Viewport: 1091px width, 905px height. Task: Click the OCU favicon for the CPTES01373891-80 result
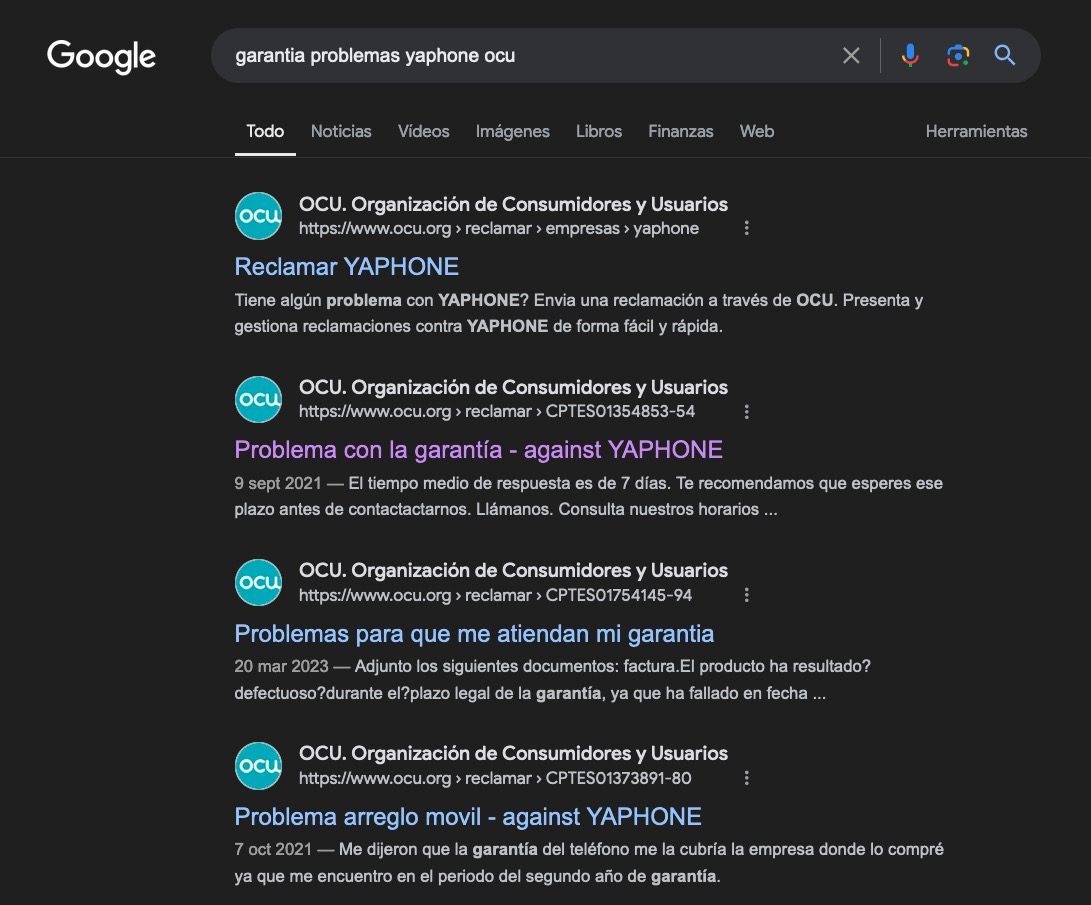tap(258, 766)
